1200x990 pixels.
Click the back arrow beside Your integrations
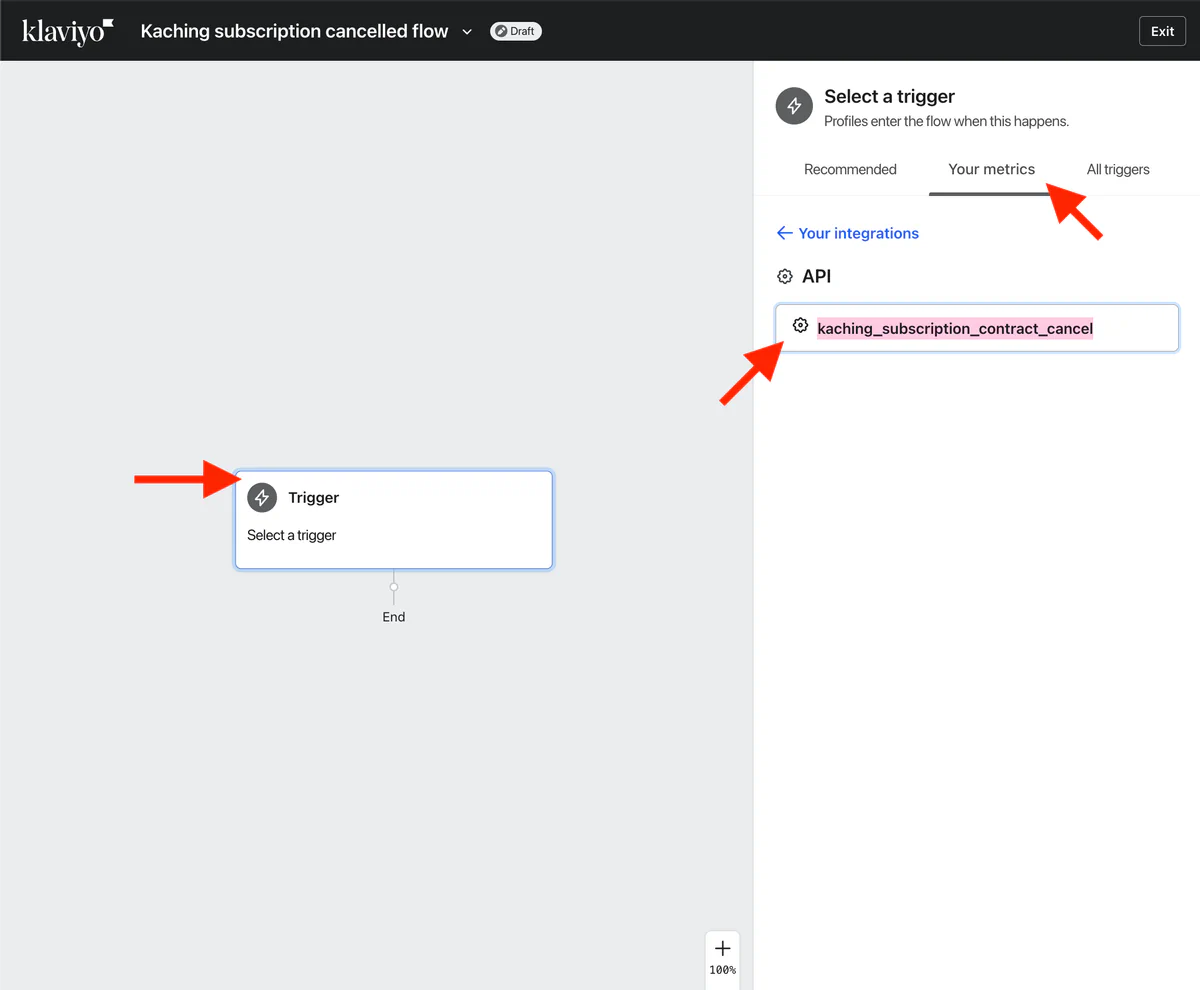[784, 233]
